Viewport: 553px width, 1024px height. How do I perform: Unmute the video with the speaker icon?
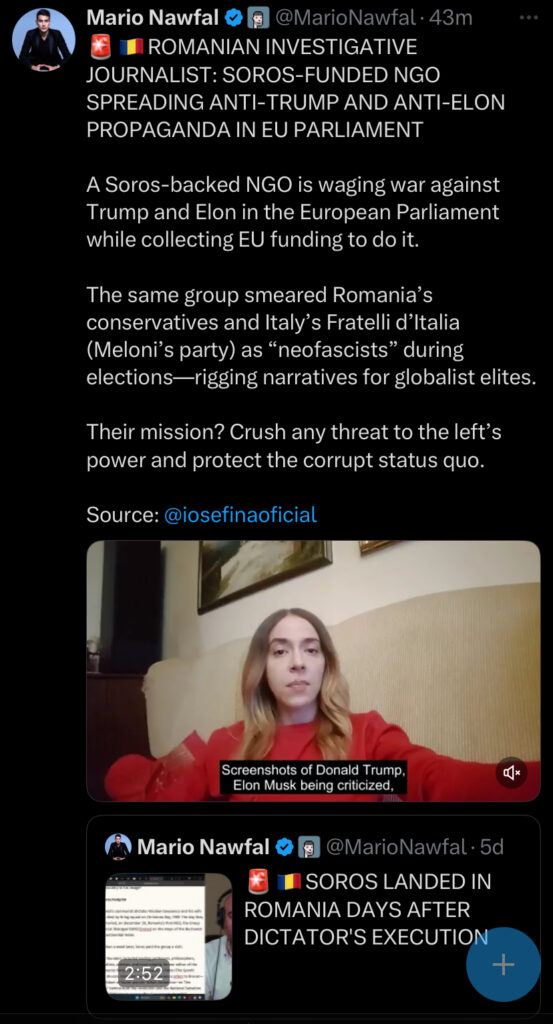click(x=511, y=773)
